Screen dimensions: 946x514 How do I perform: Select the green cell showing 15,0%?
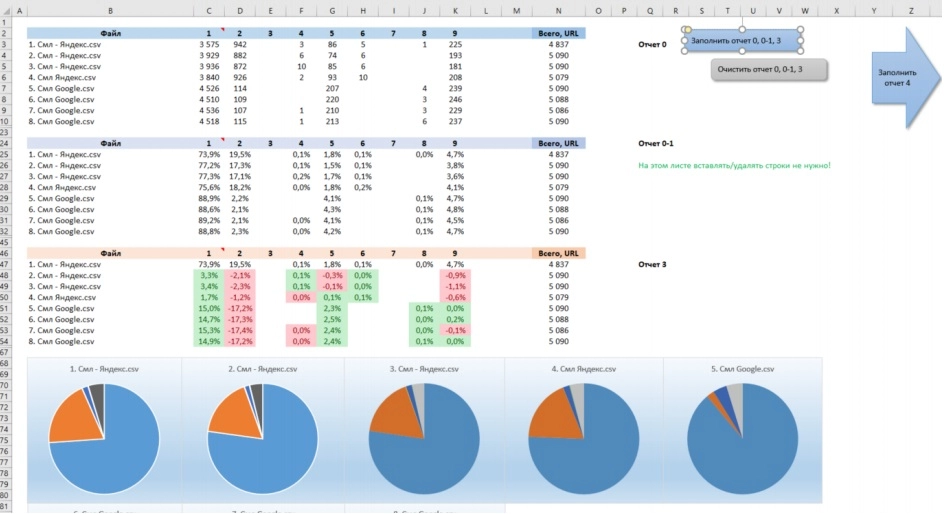[x=209, y=308]
